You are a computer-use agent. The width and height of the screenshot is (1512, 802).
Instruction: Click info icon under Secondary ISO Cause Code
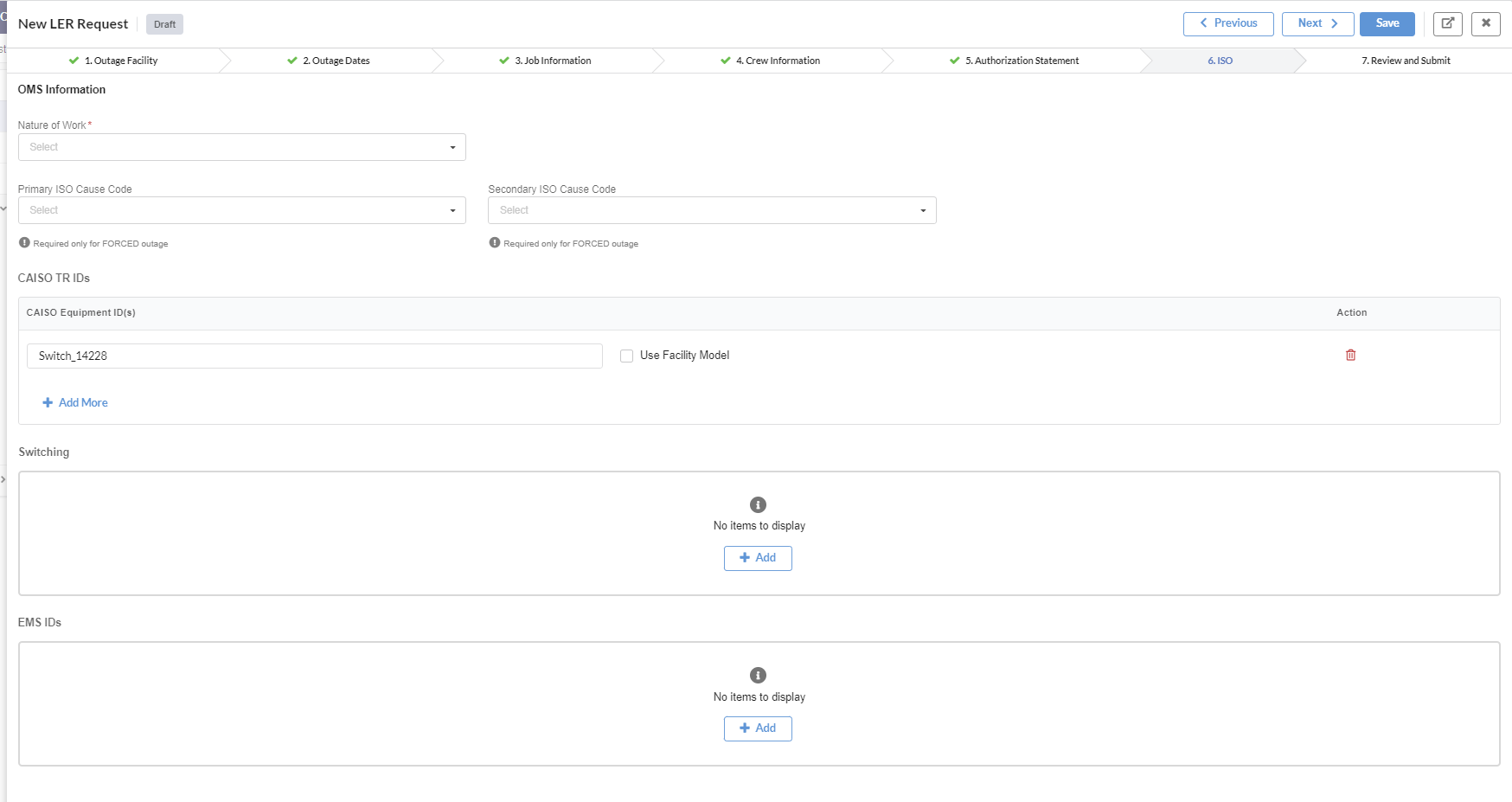coord(495,243)
